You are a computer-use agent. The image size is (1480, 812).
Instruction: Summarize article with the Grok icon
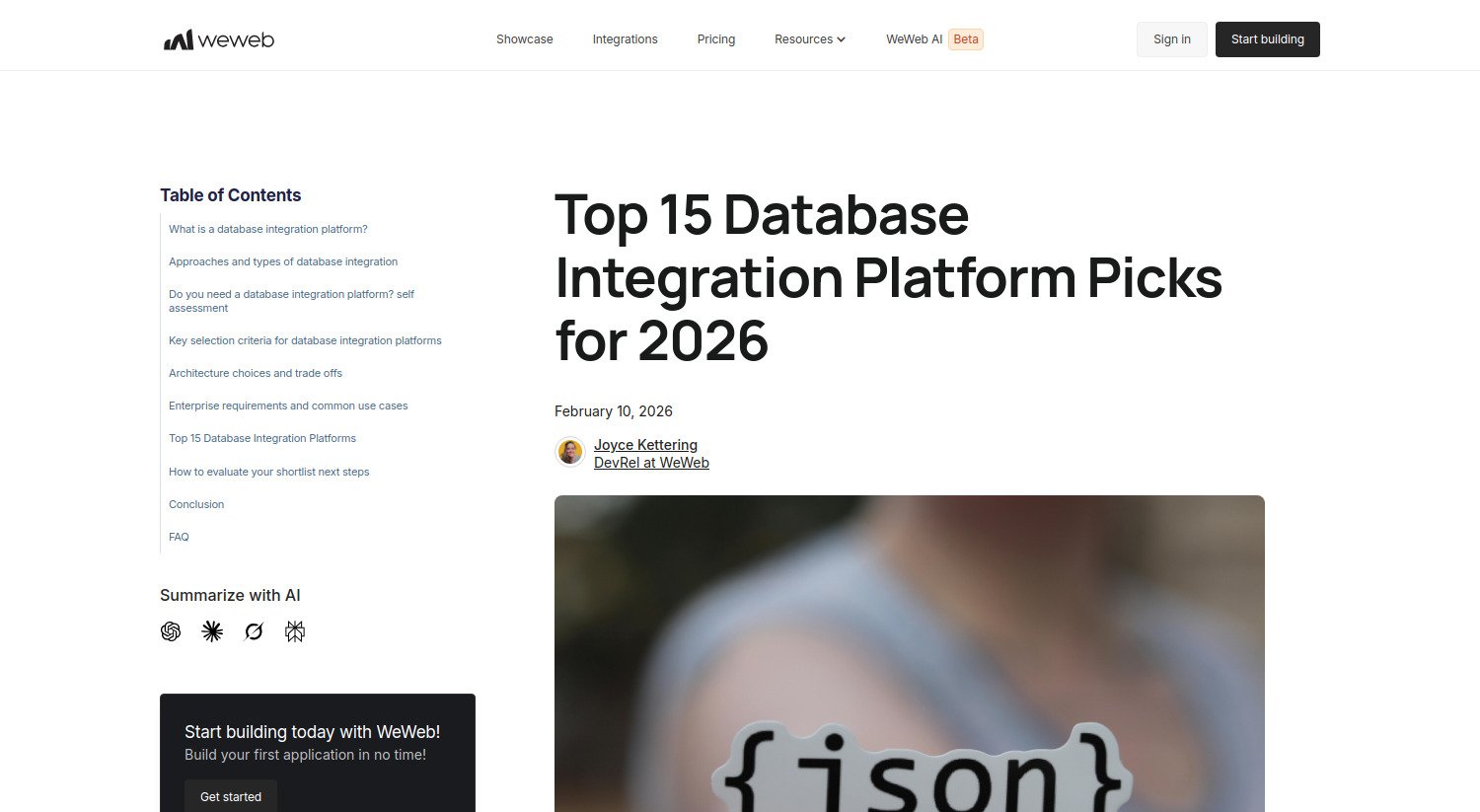254,631
